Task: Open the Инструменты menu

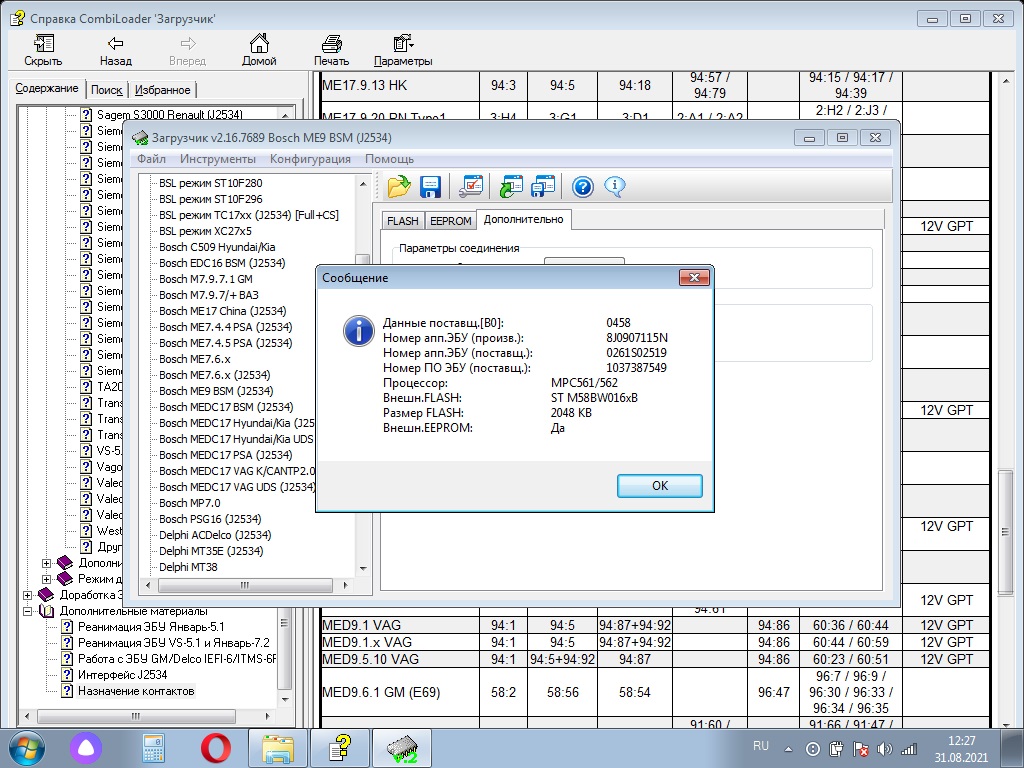Action: coord(217,159)
